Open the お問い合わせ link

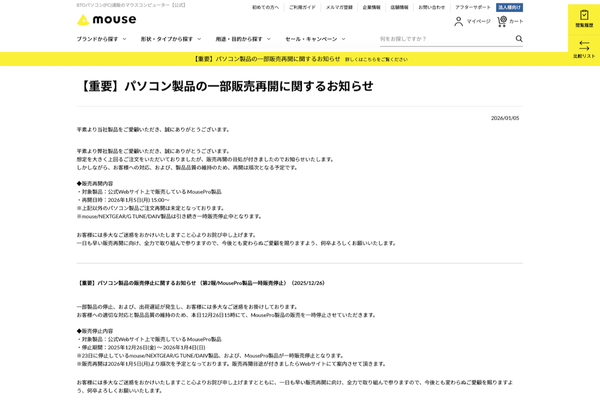tap(432, 7)
